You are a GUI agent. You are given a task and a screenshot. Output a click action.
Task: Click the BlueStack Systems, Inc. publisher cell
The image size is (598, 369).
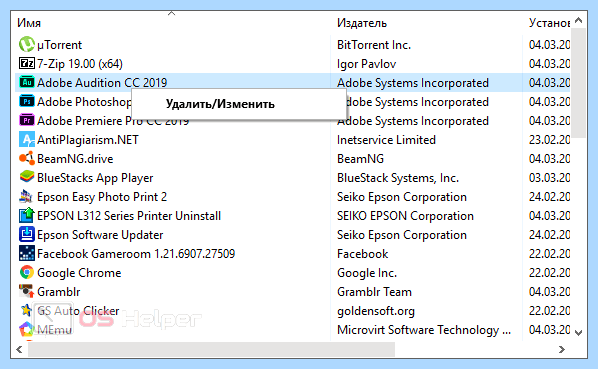point(398,178)
